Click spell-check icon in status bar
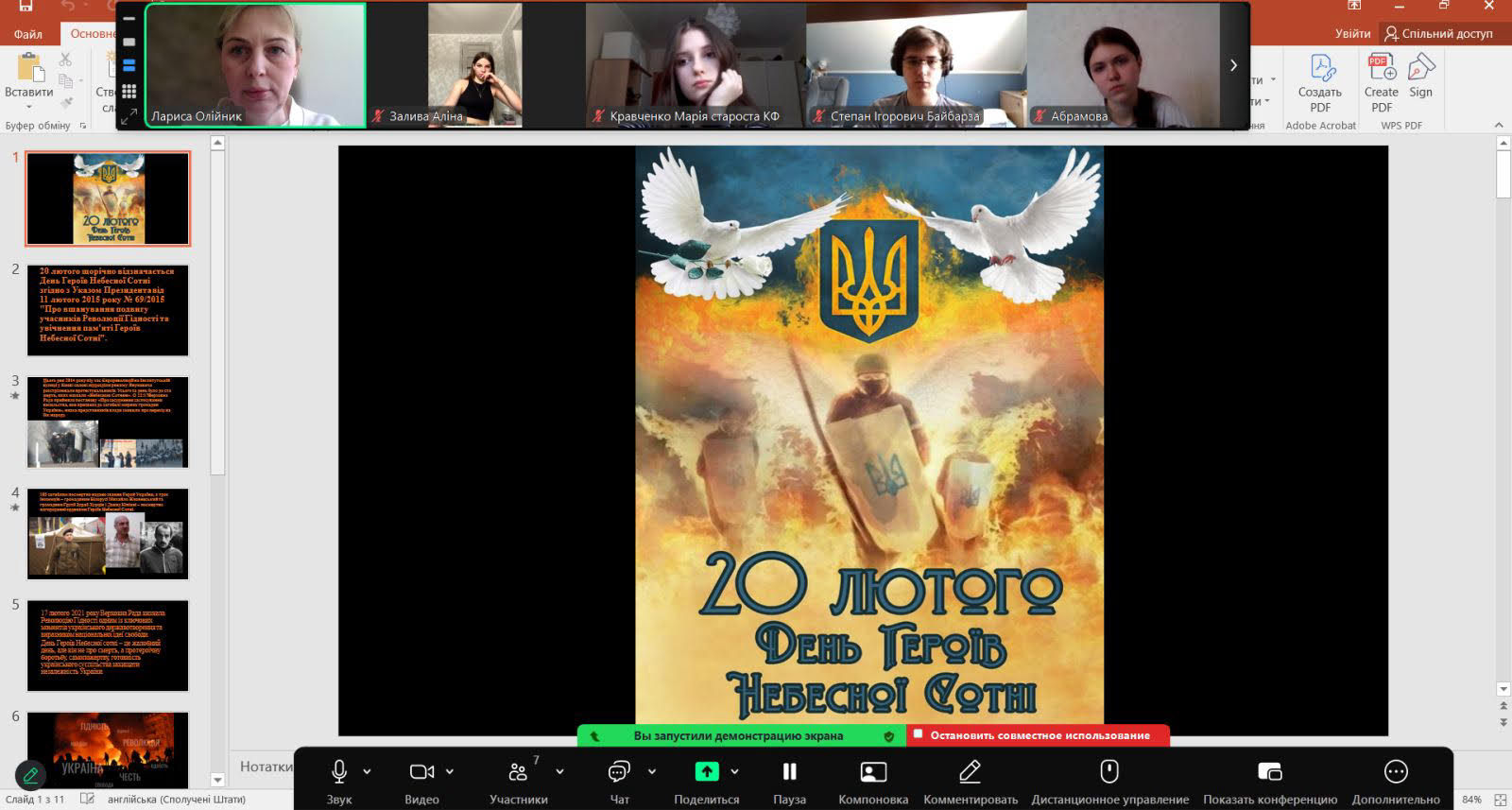This screenshot has height=810, width=1512. pos(87,800)
